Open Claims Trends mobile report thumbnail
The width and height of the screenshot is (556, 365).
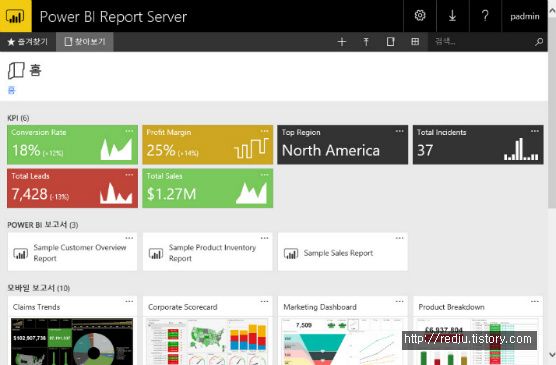72,342
